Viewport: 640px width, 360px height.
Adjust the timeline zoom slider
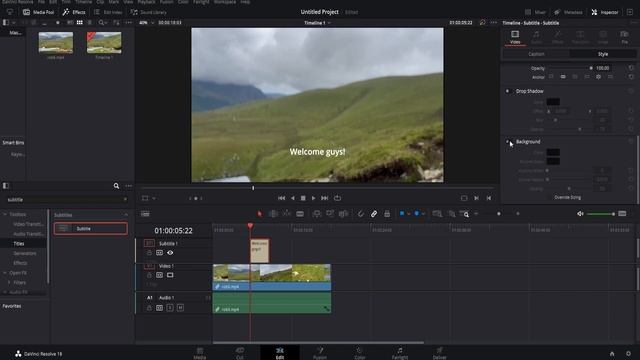click(499, 214)
